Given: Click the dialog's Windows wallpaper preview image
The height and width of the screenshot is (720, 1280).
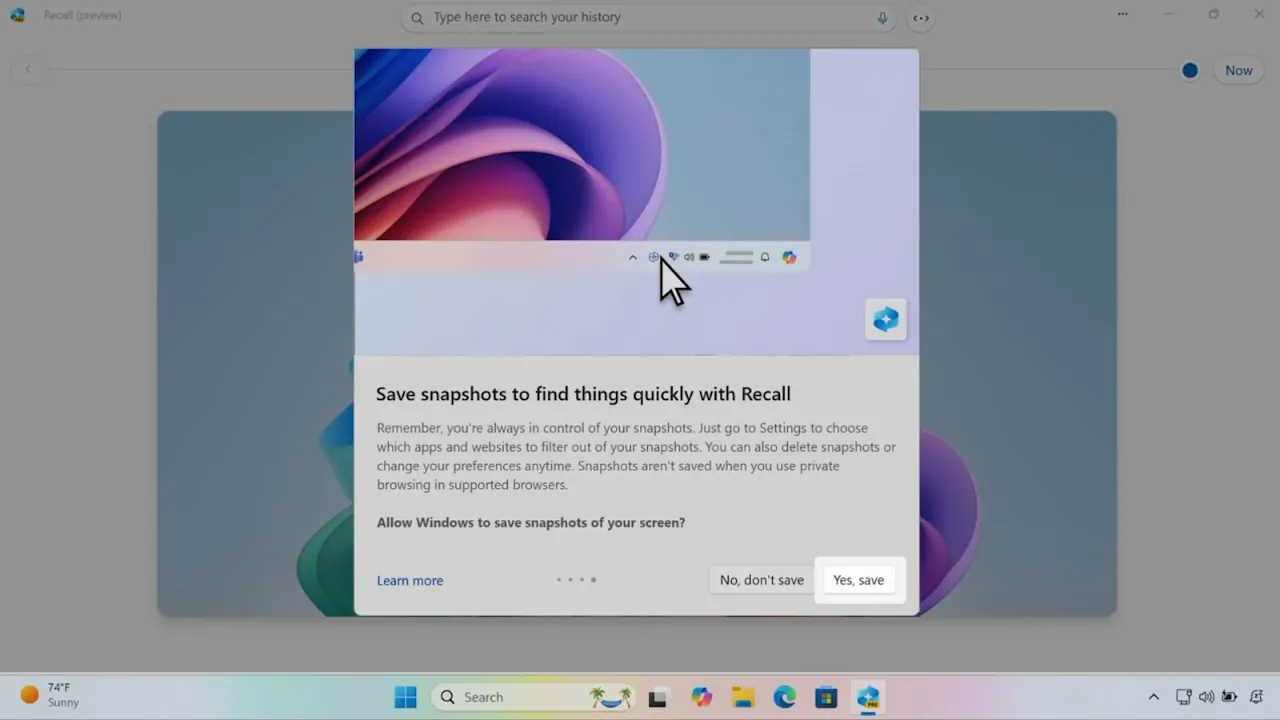Looking at the screenshot, I should pos(582,145).
